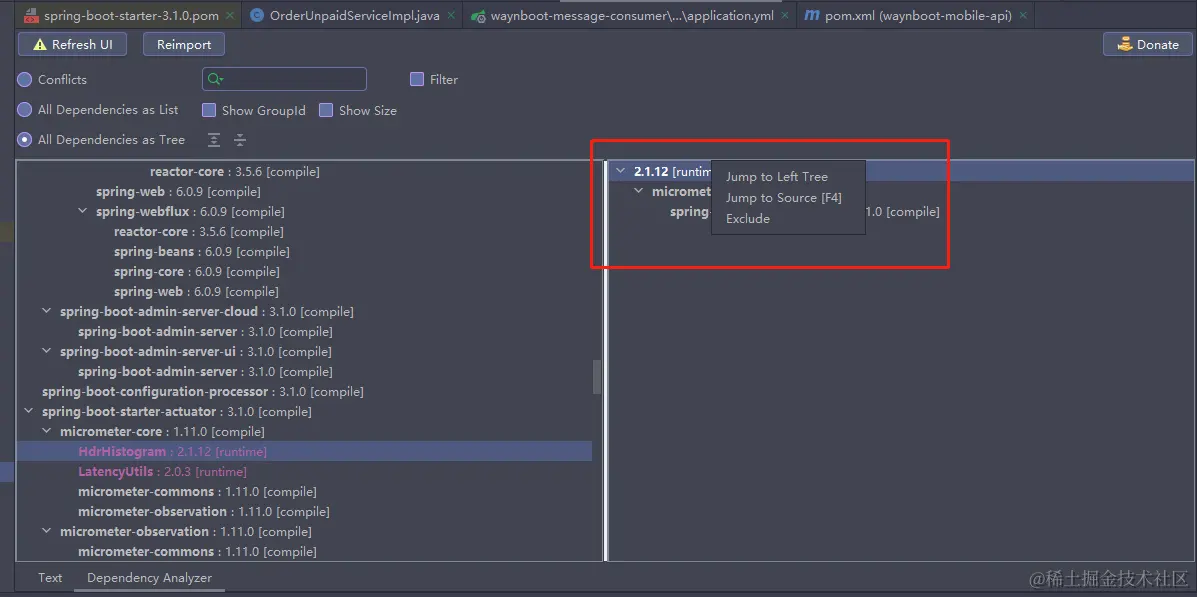Focus the dependency search field
Screen dimensions: 1197x597
pyautogui.click(x=284, y=79)
